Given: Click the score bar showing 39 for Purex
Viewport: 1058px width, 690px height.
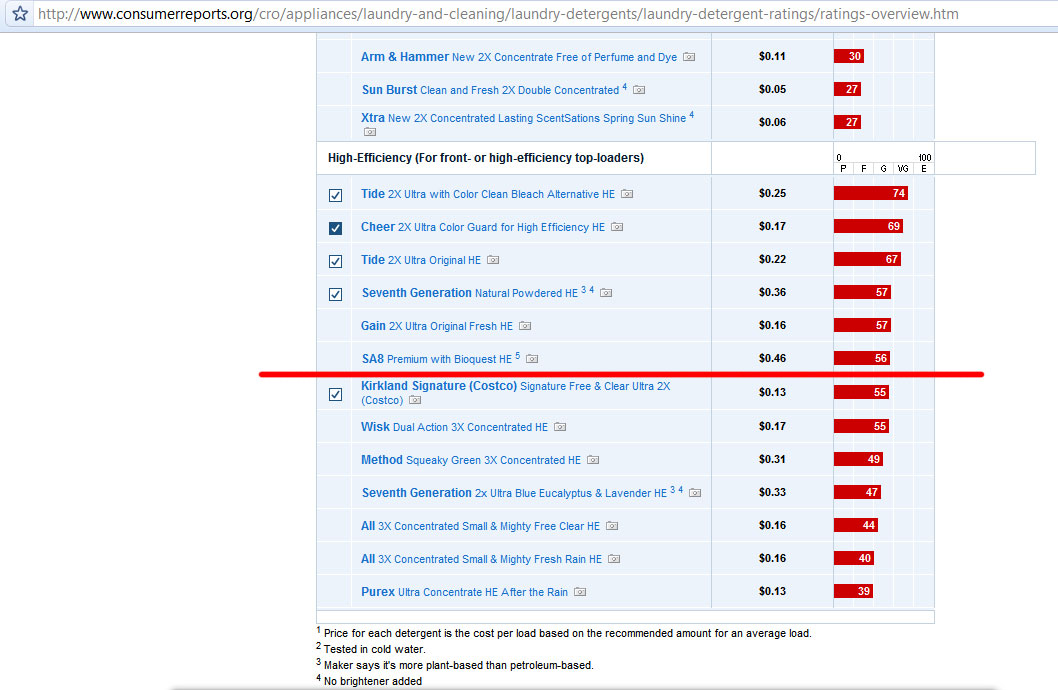Looking at the screenshot, I should click(854, 592).
